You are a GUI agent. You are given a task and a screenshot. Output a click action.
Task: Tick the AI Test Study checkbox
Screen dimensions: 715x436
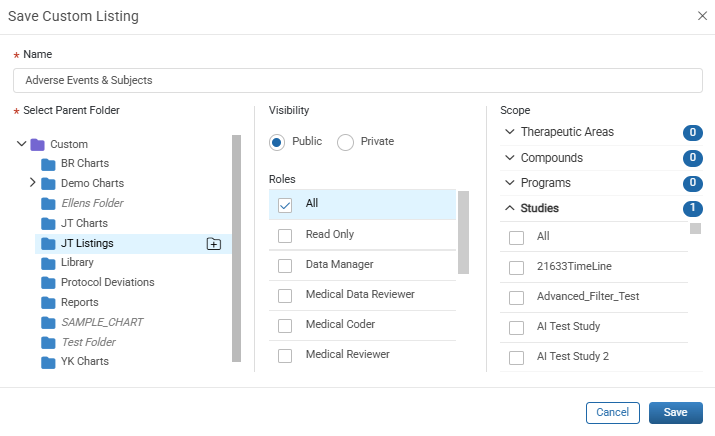click(x=516, y=327)
